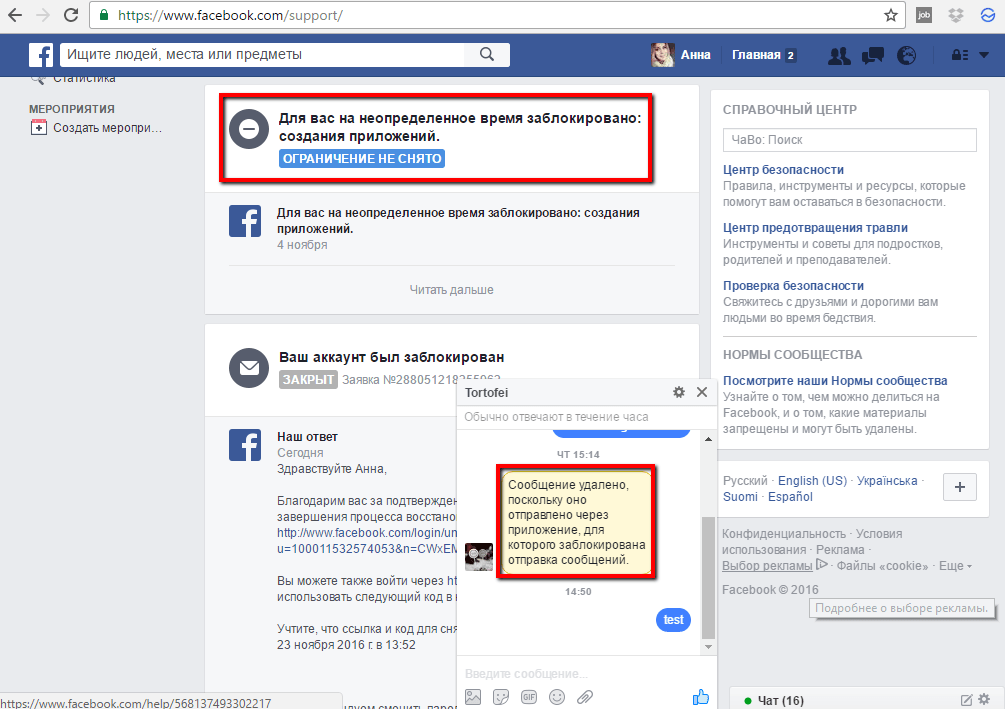Click the Facebook logo in the top bar

pyautogui.click(x=41, y=54)
